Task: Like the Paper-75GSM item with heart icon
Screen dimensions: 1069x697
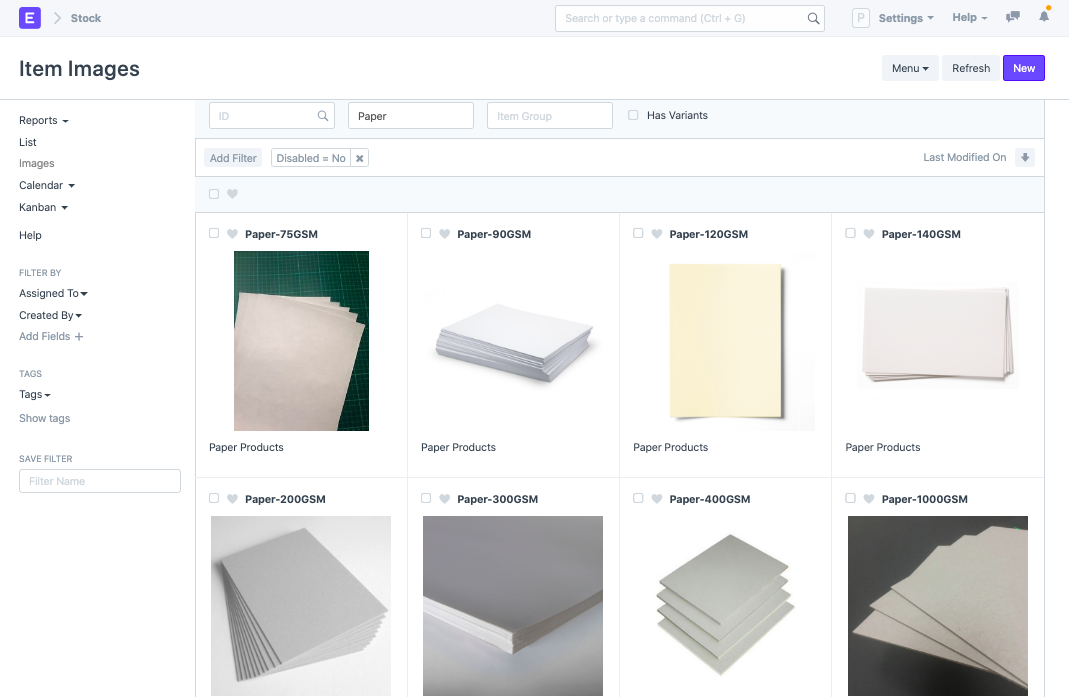Action: click(x=233, y=234)
